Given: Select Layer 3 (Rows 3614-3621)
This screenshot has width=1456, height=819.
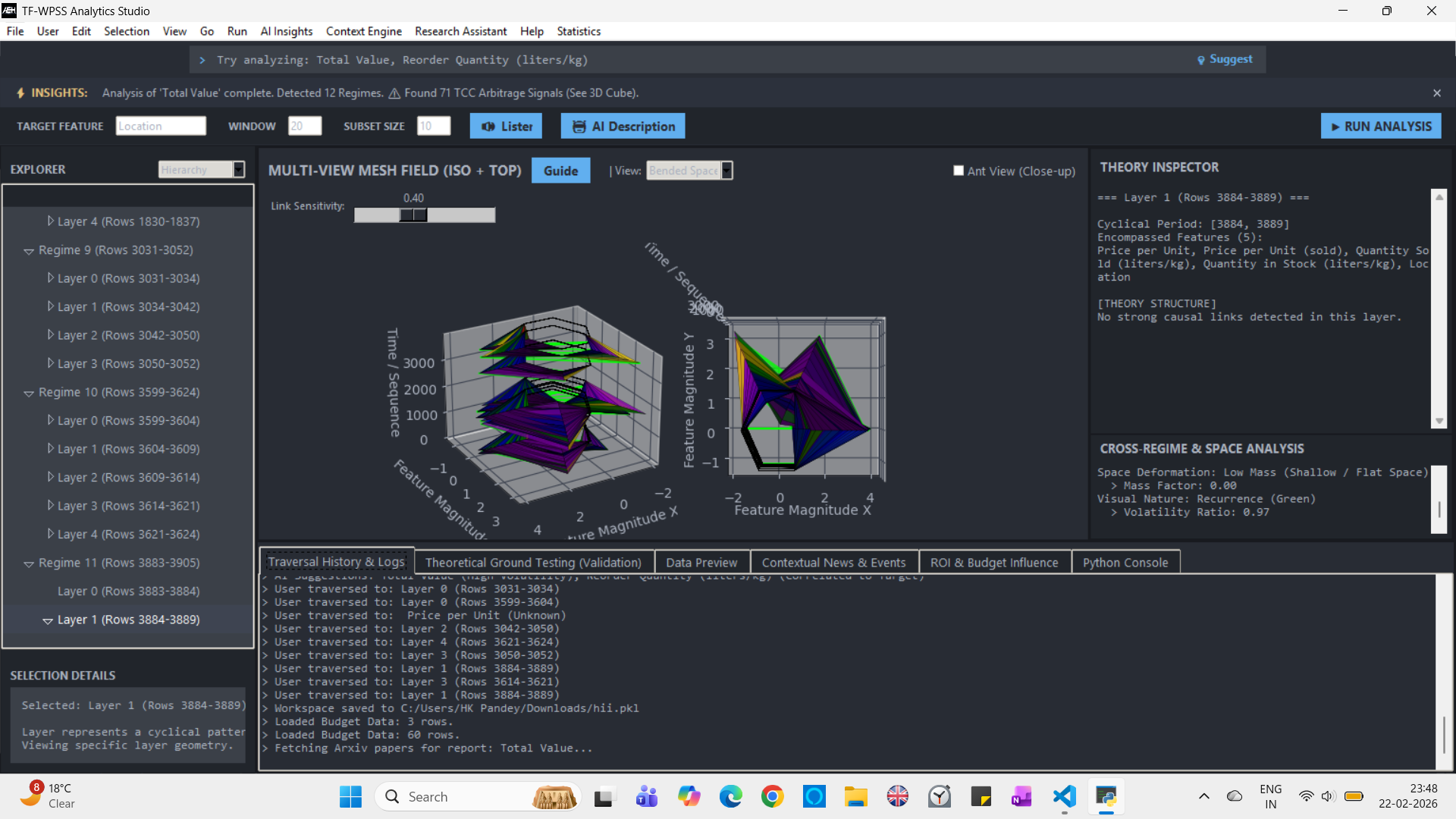Looking at the screenshot, I should click(128, 506).
